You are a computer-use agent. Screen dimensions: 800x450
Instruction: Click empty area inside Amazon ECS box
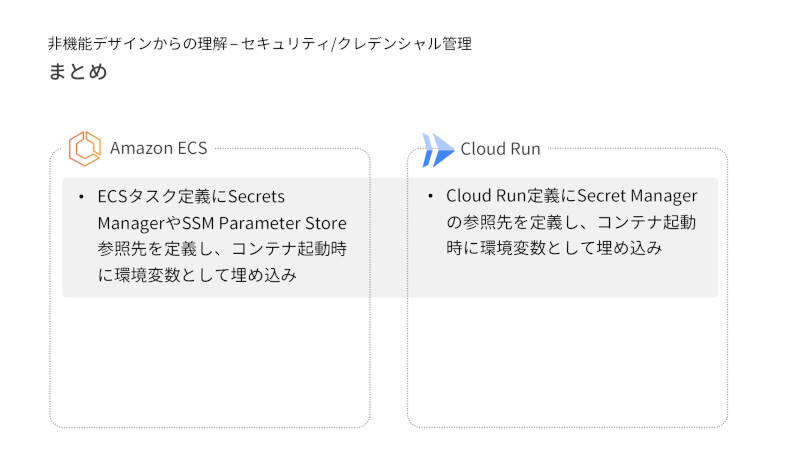click(210, 360)
